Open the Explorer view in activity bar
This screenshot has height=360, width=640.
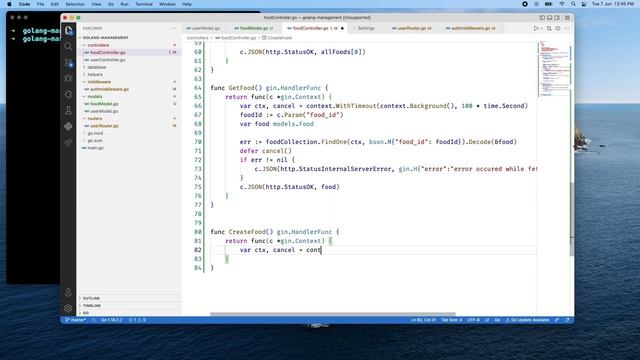[x=68, y=31]
